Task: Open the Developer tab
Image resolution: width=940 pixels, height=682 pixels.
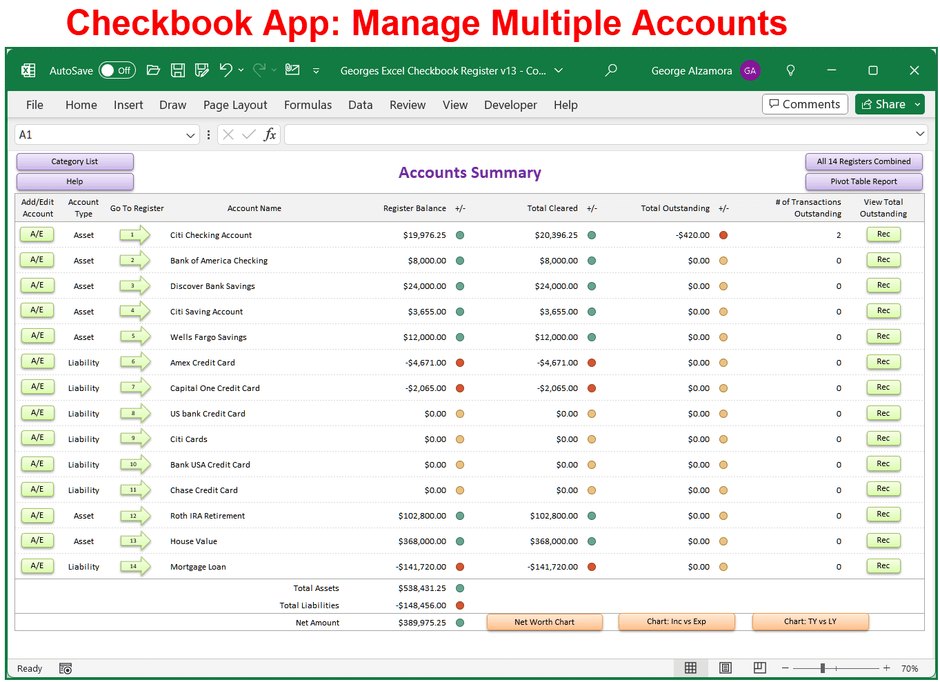Action: point(510,104)
